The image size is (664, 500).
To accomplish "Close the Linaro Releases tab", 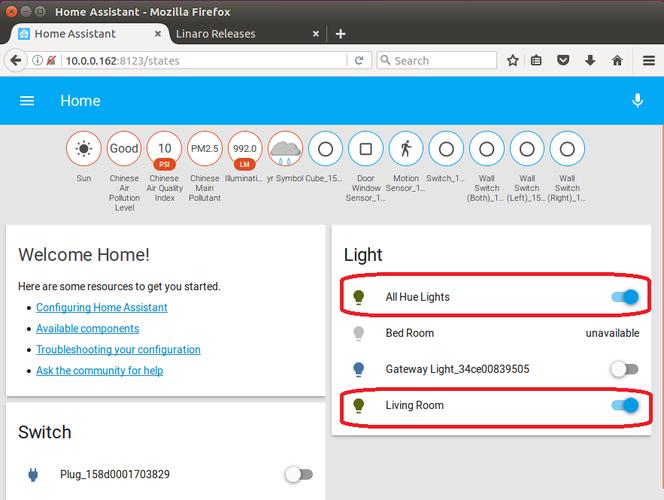I will coord(315,34).
